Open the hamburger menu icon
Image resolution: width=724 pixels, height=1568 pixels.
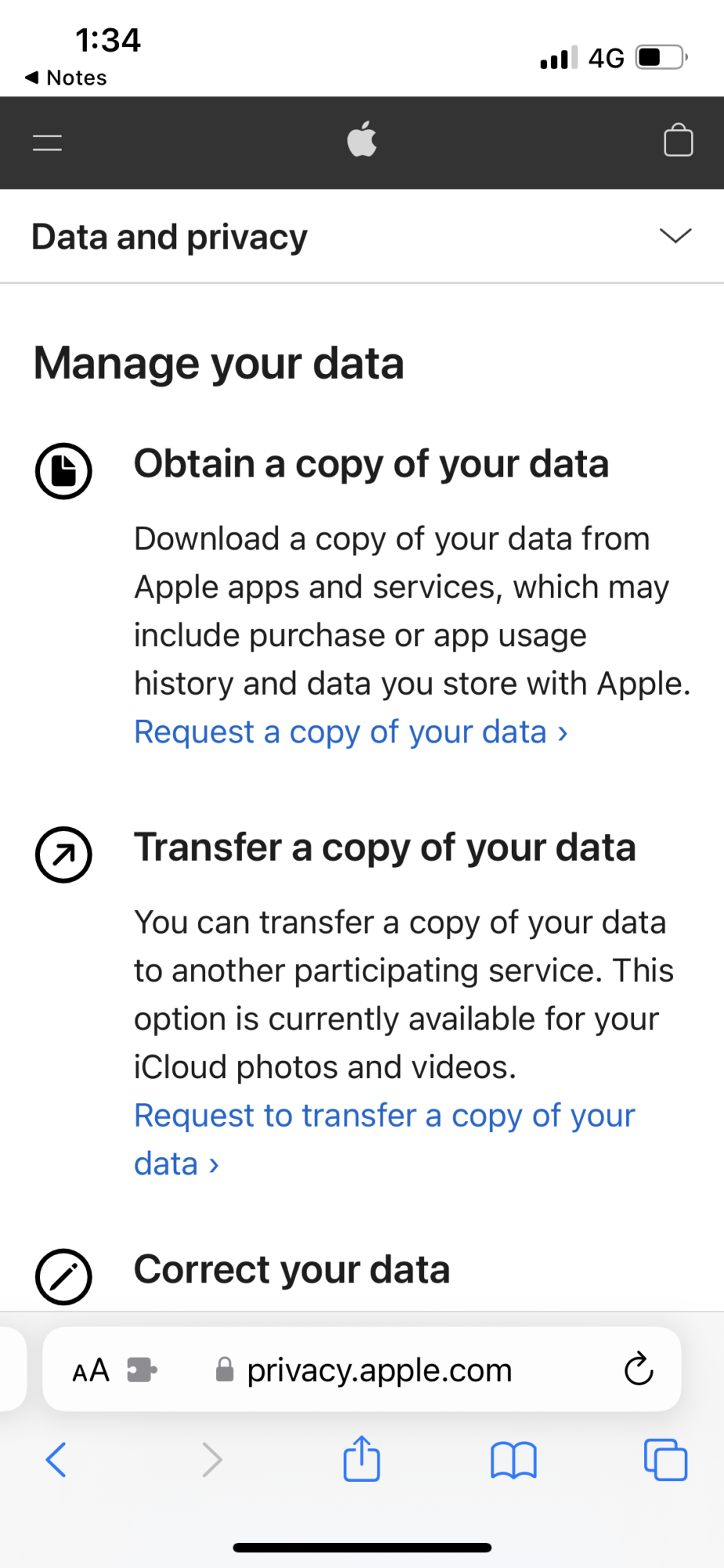(x=48, y=143)
